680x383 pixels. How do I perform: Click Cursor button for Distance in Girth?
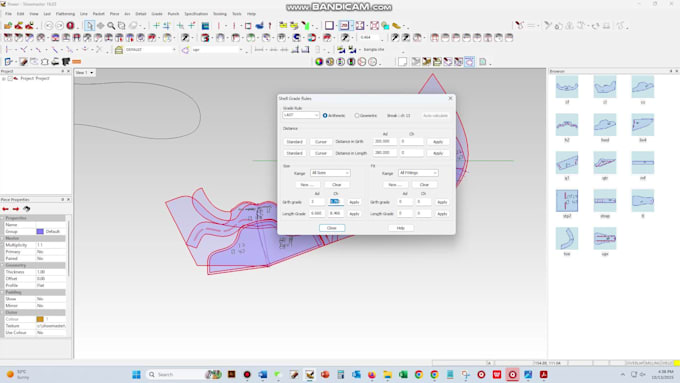(320, 142)
